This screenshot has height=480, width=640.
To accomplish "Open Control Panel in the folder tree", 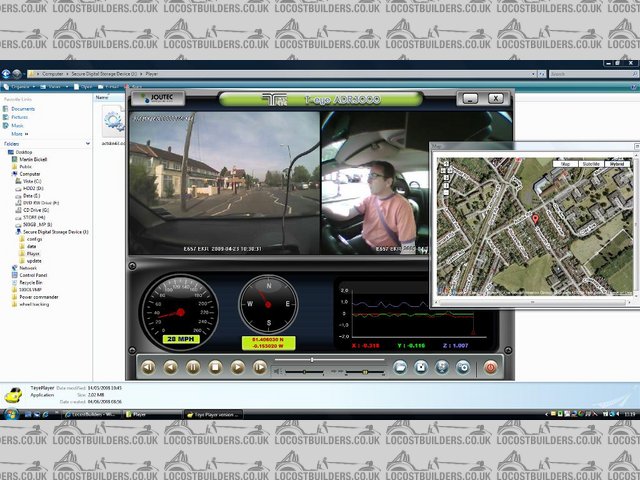I will tap(34, 275).
